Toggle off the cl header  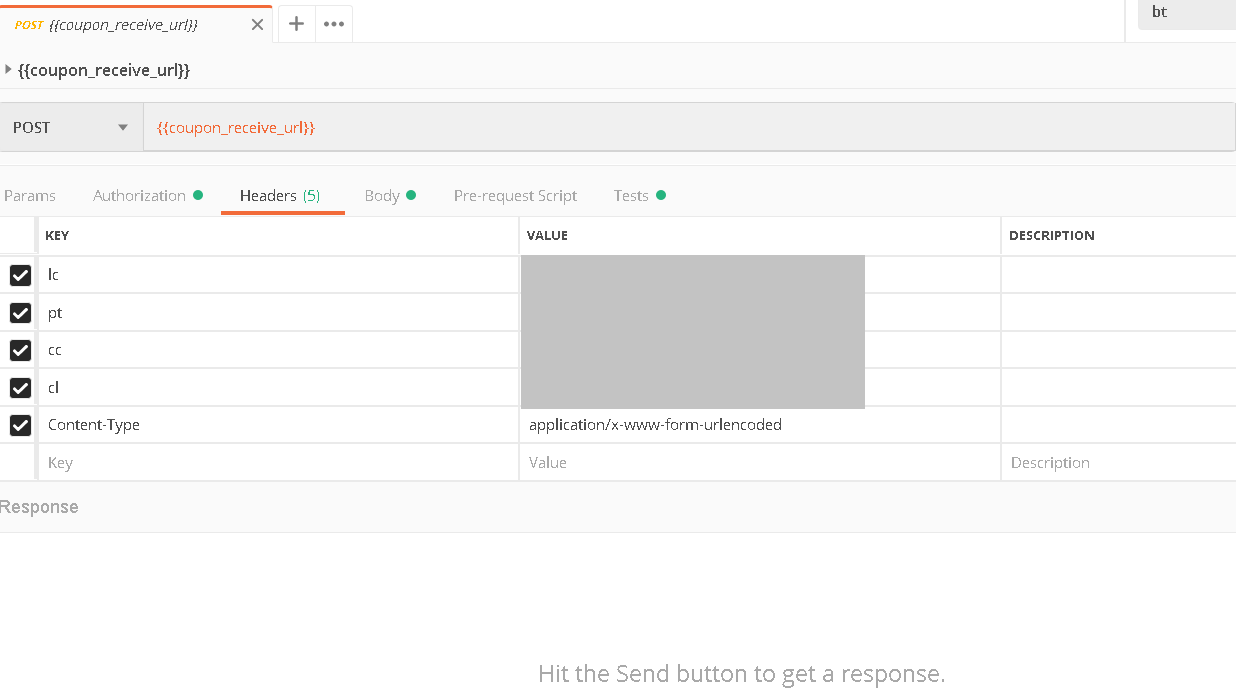(20, 387)
